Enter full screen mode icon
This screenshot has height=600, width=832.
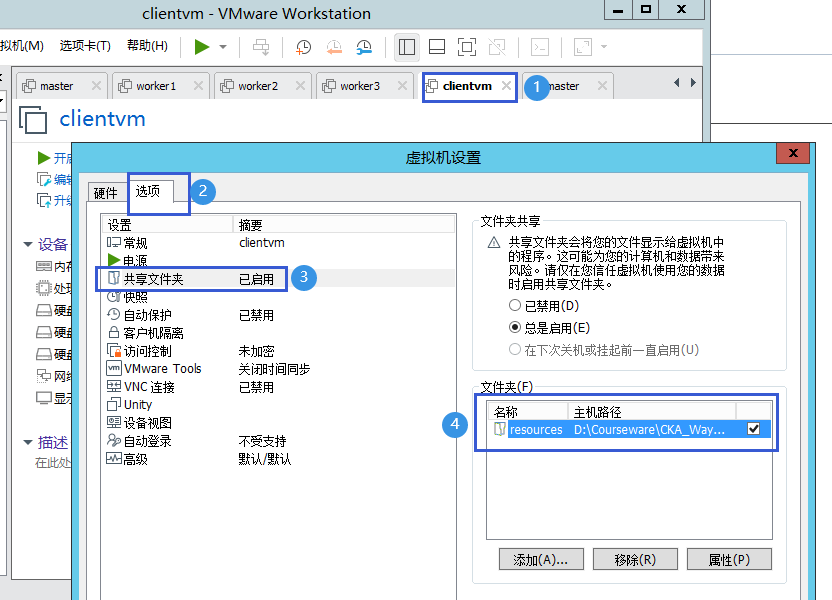[467, 47]
